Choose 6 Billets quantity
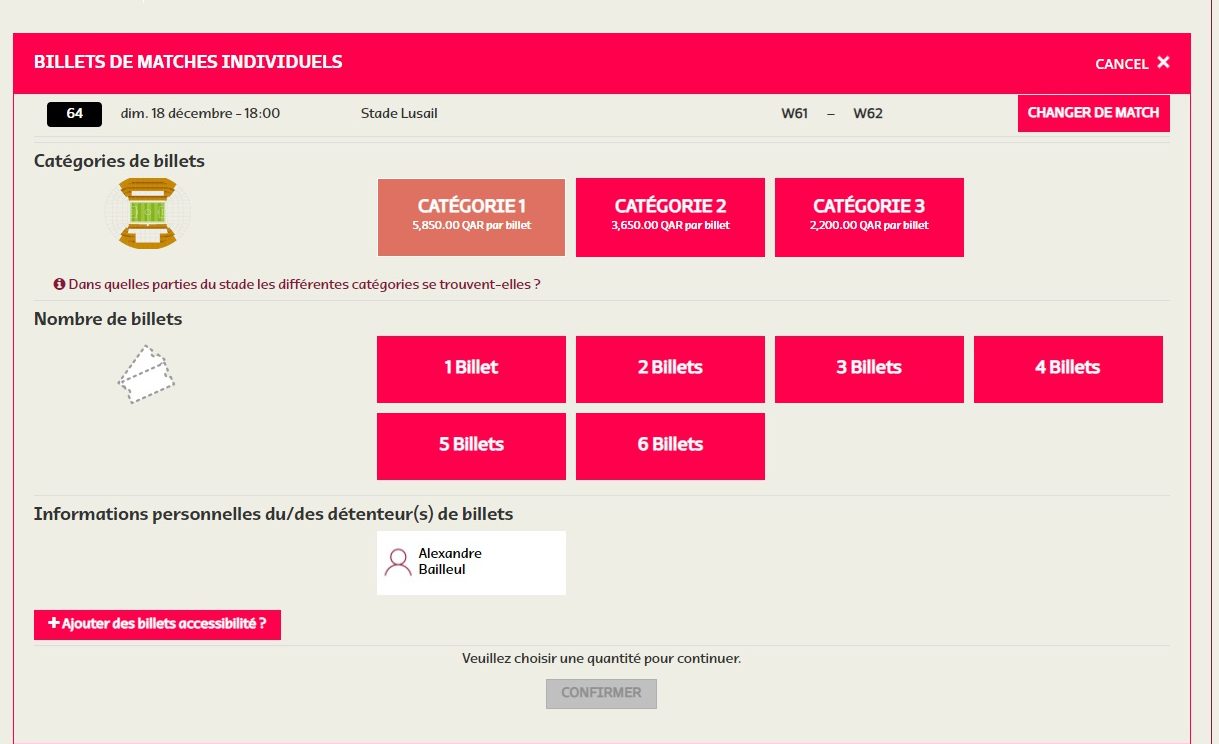This screenshot has width=1219, height=744. pyautogui.click(x=670, y=446)
